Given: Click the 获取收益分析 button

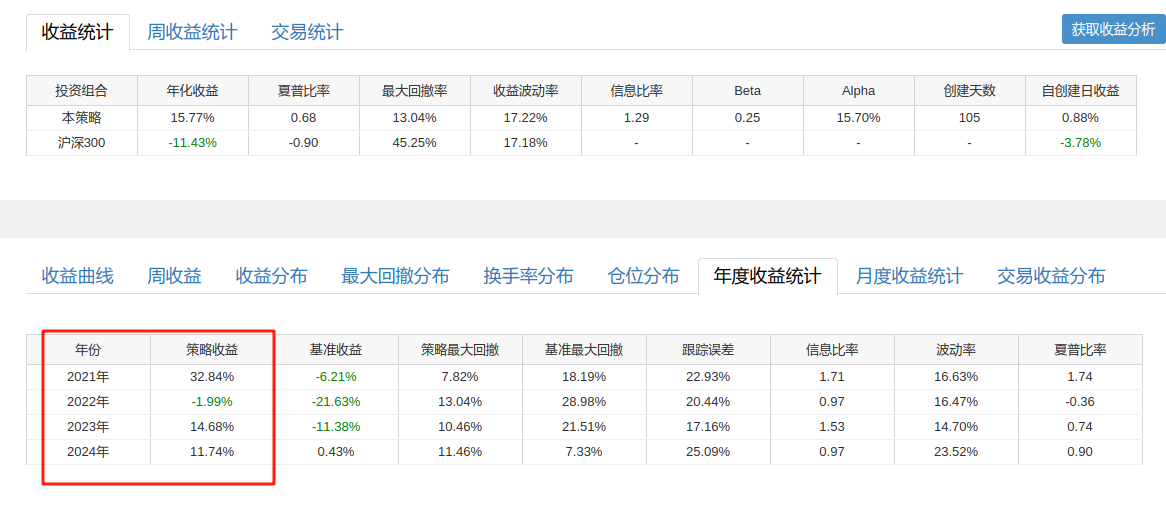Looking at the screenshot, I should click(x=1113, y=29).
